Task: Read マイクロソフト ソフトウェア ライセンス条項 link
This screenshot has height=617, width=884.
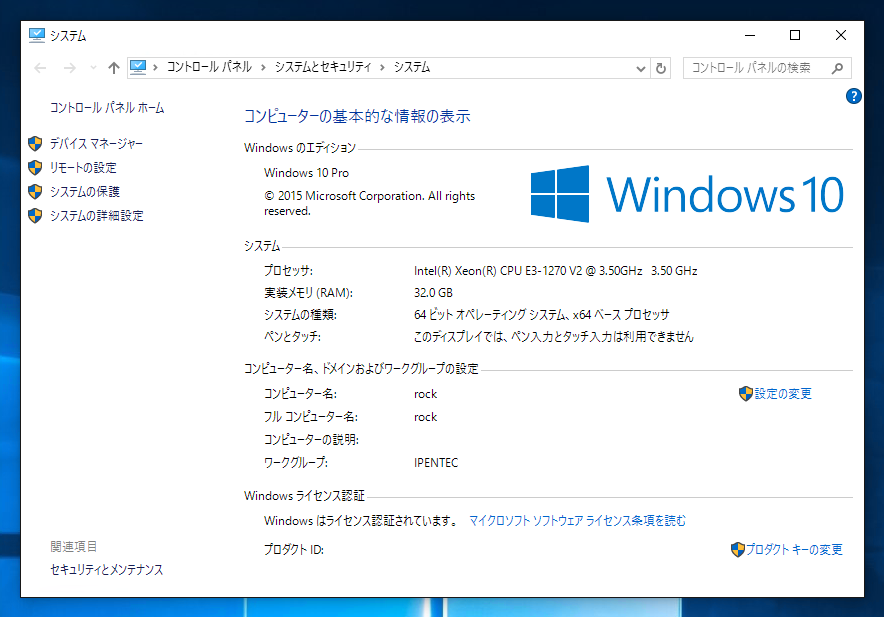Action: click(577, 521)
